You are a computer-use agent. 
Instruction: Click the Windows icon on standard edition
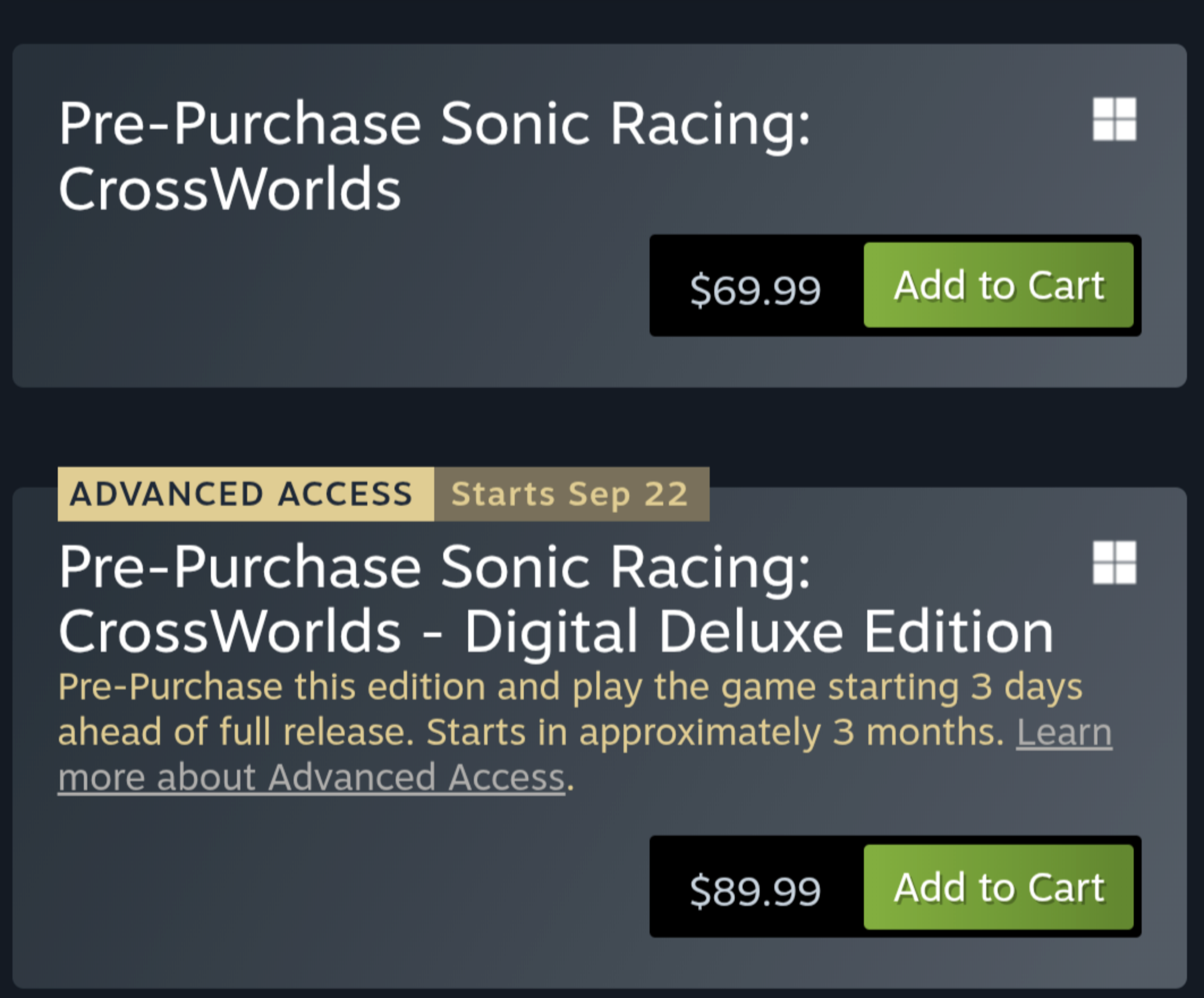(1114, 119)
